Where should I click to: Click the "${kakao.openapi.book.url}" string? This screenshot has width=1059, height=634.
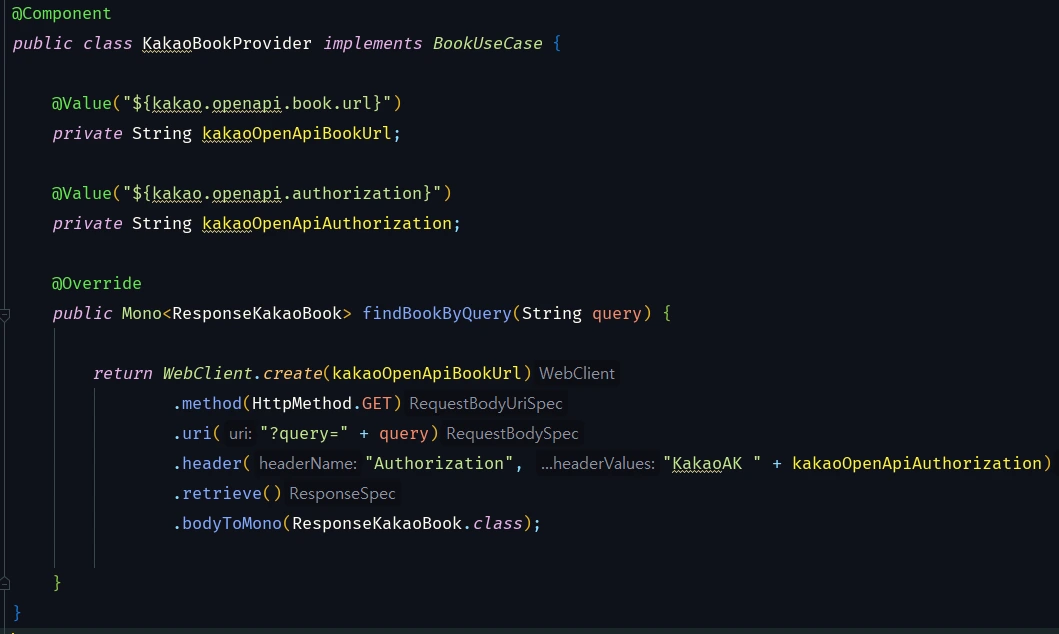(257, 103)
